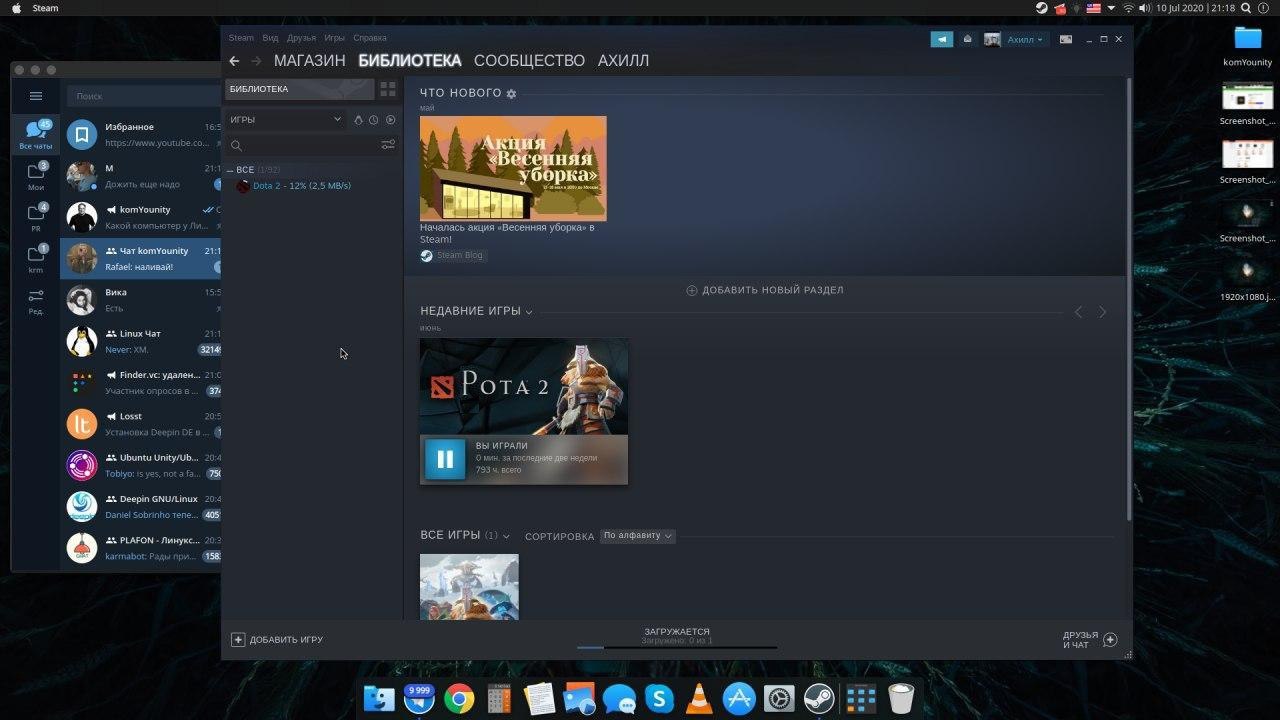This screenshot has height=720, width=1280.
Task: Open the МАГАЗИН tab
Action: pos(309,61)
